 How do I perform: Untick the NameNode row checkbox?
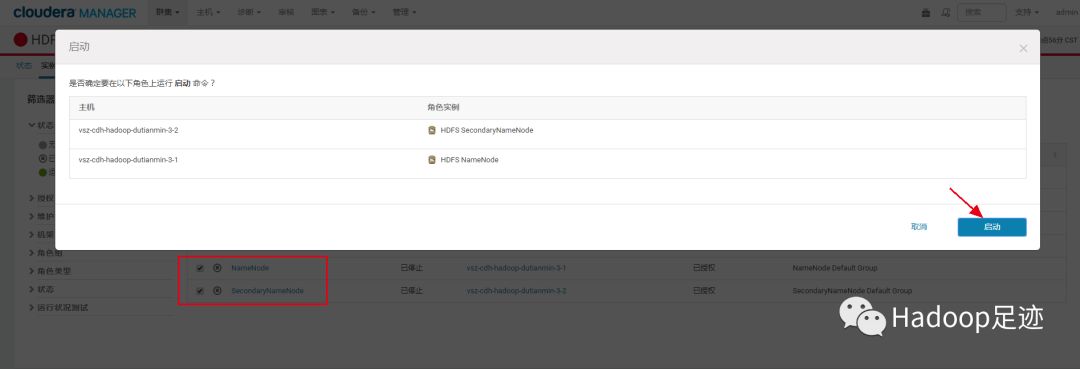(x=200, y=268)
